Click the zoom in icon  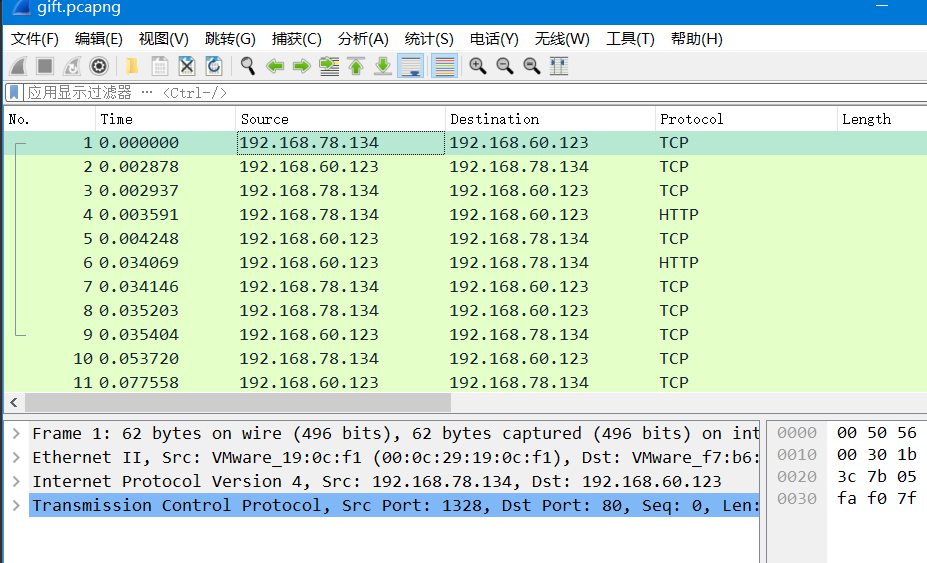[478, 66]
